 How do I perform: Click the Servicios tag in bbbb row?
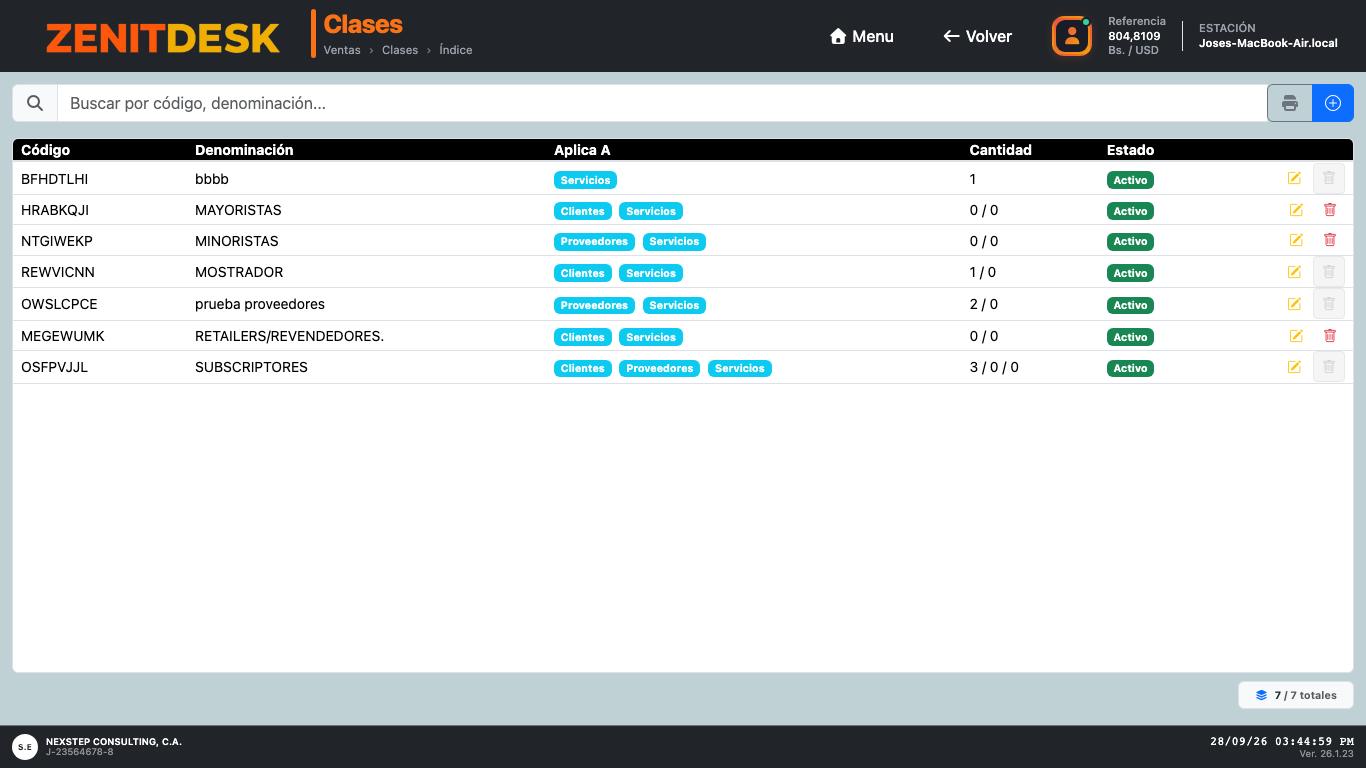pyautogui.click(x=585, y=180)
